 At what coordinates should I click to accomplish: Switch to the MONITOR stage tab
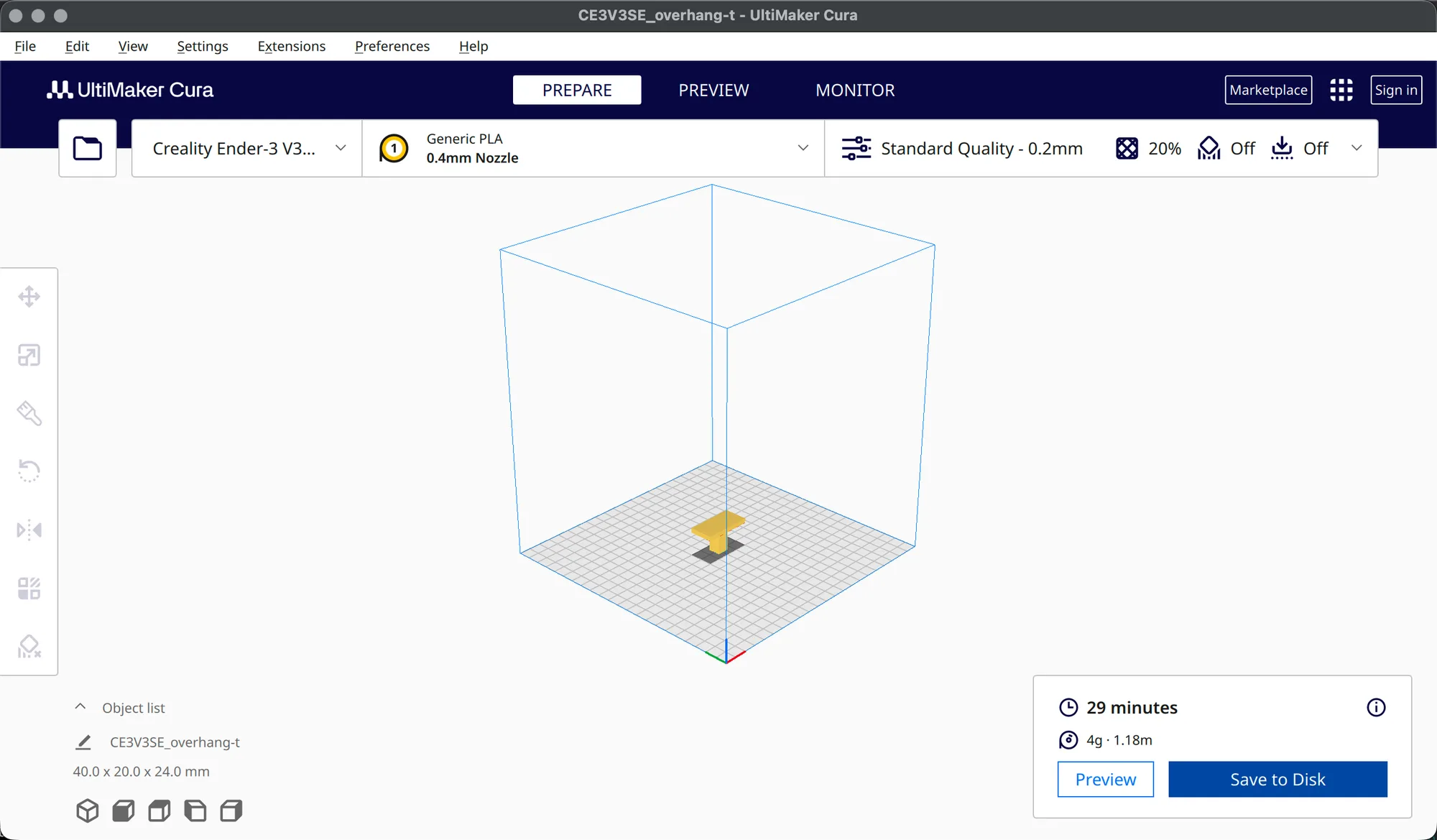click(x=855, y=90)
